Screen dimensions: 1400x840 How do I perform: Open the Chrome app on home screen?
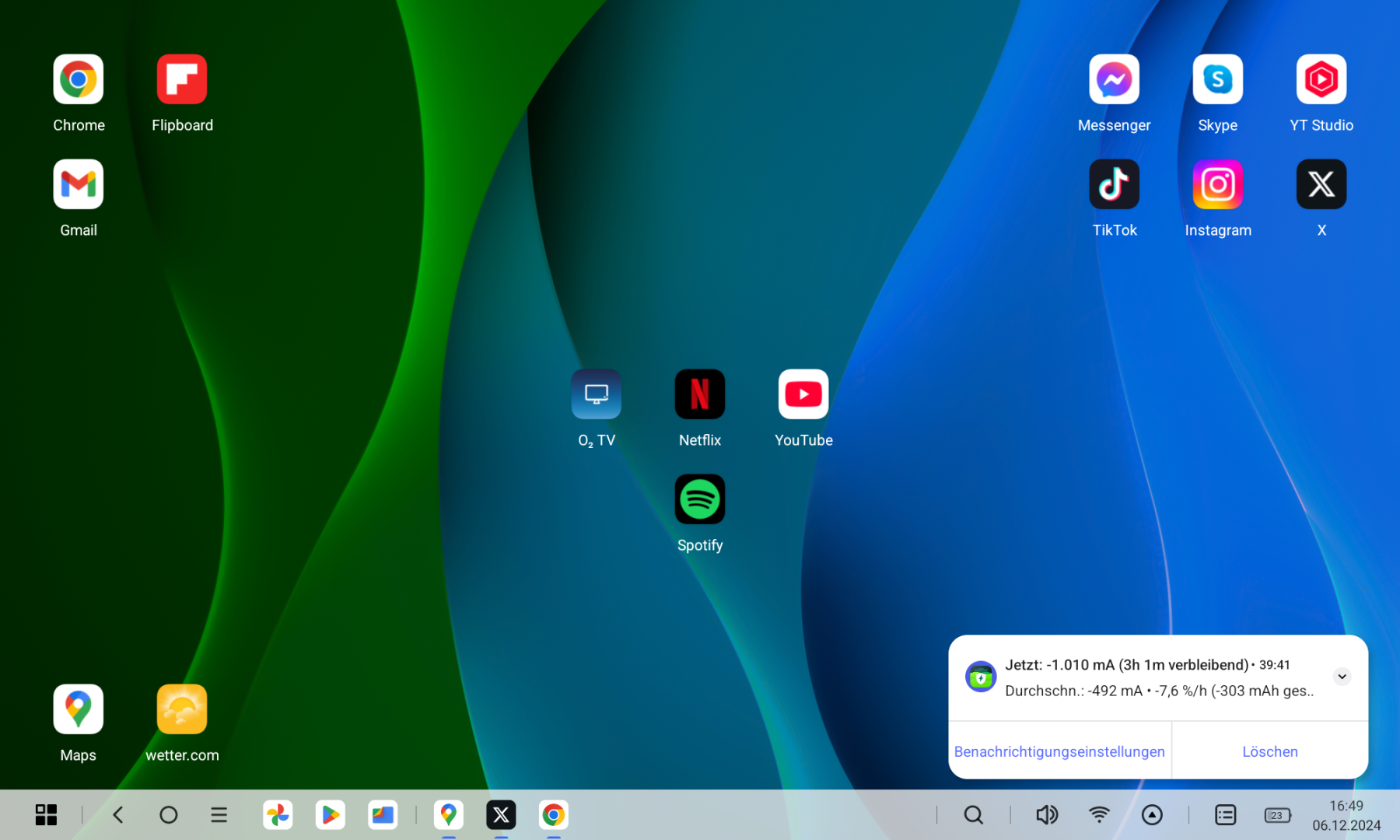[79, 79]
